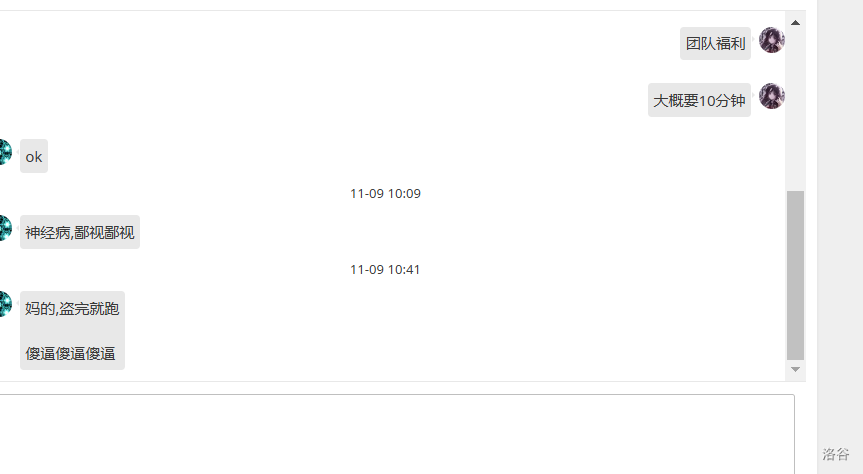The image size is (863, 474).
Task: Click the avatar beside the 团队福利 message
Action: coord(771,41)
